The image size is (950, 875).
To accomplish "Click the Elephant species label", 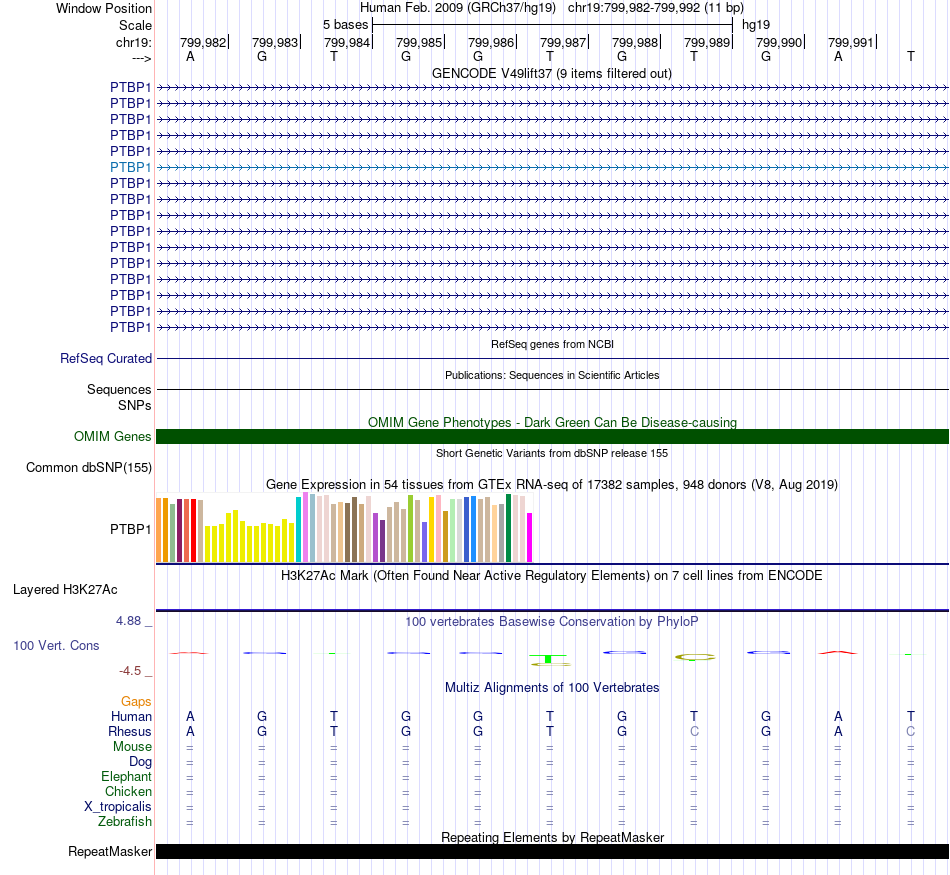I will (x=127, y=777).
